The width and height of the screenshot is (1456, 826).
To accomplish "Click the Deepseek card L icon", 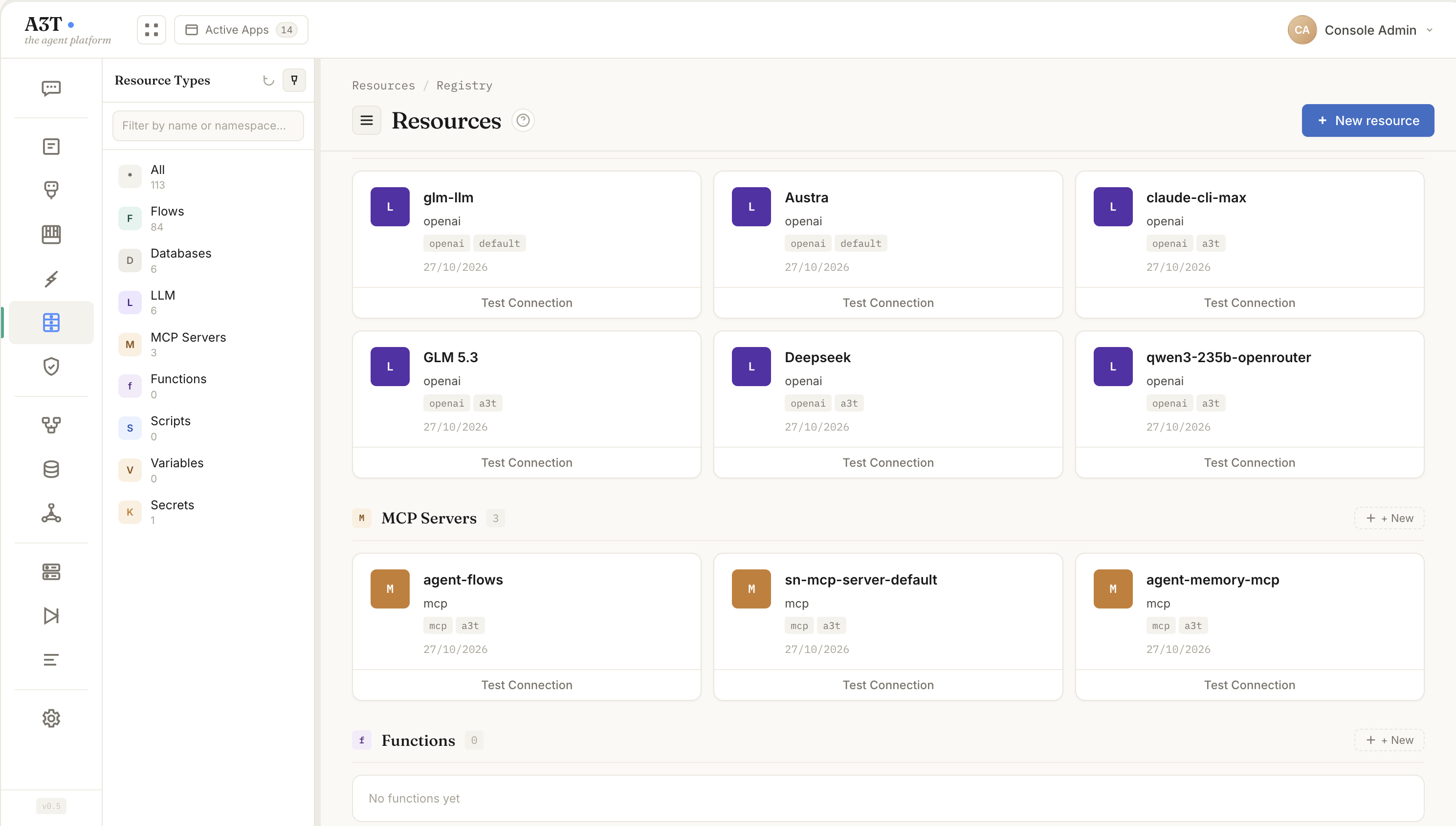I will tap(751, 367).
